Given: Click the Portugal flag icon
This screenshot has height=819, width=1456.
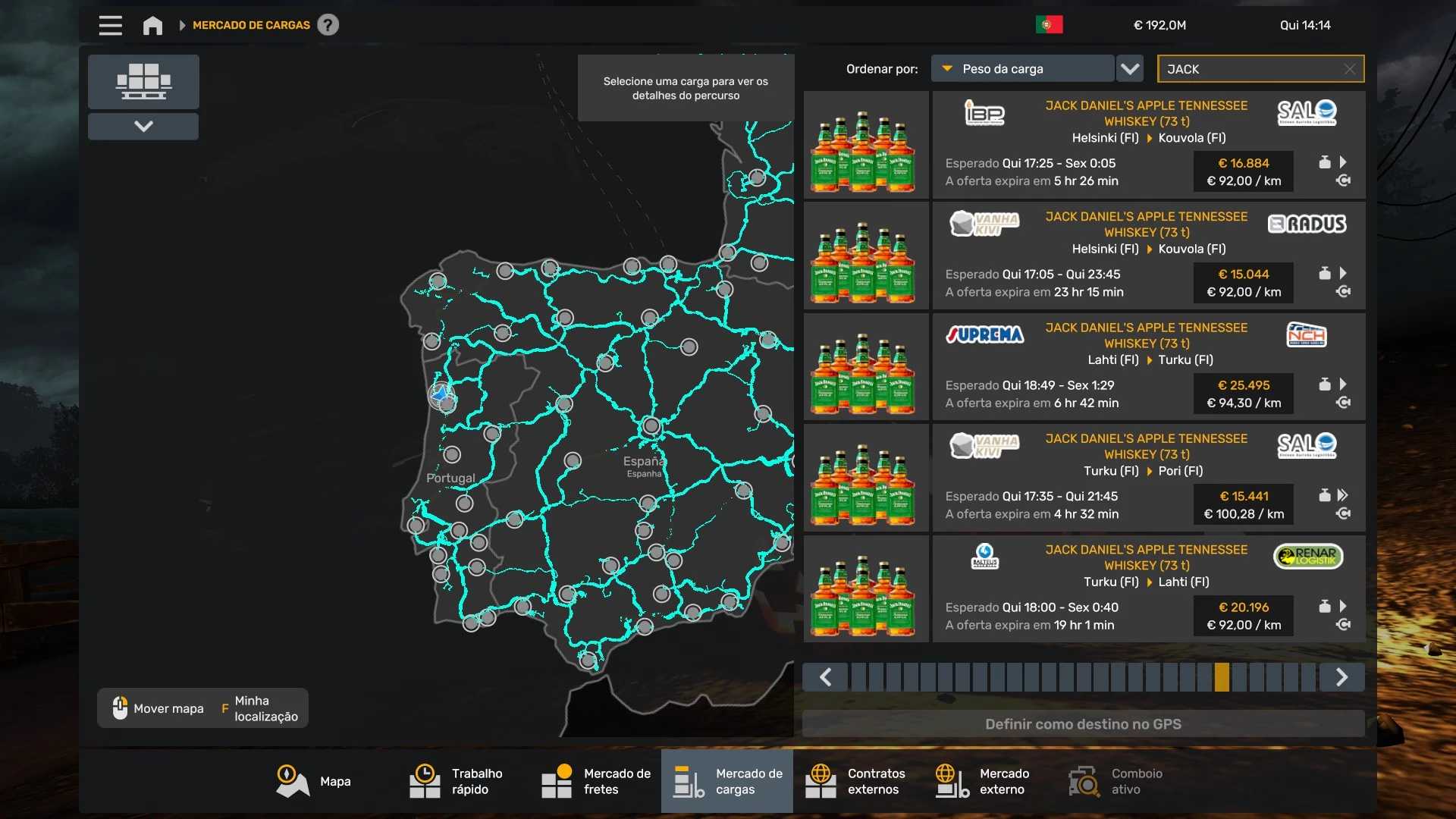Looking at the screenshot, I should [1049, 25].
